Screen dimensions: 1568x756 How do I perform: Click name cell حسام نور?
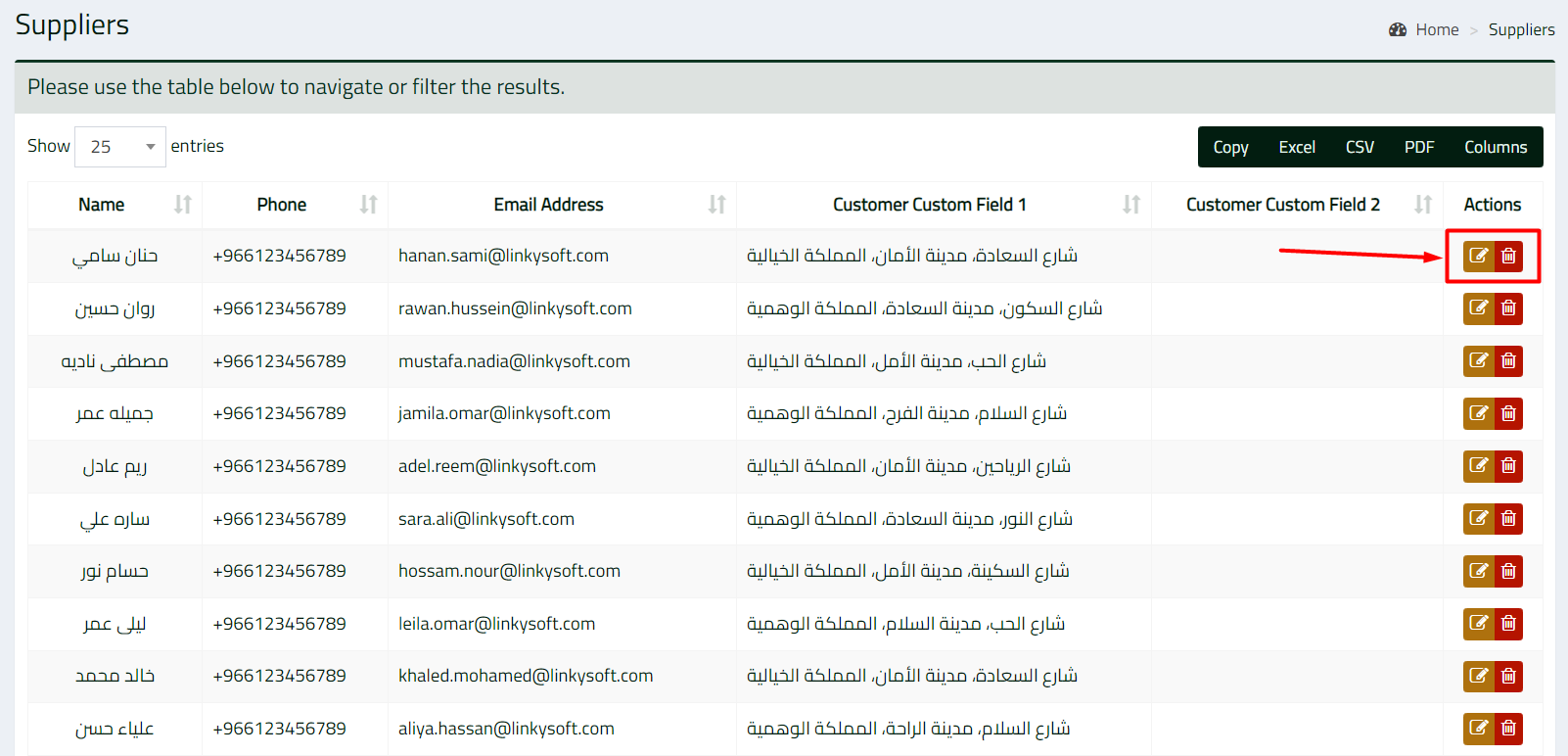[x=115, y=571]
